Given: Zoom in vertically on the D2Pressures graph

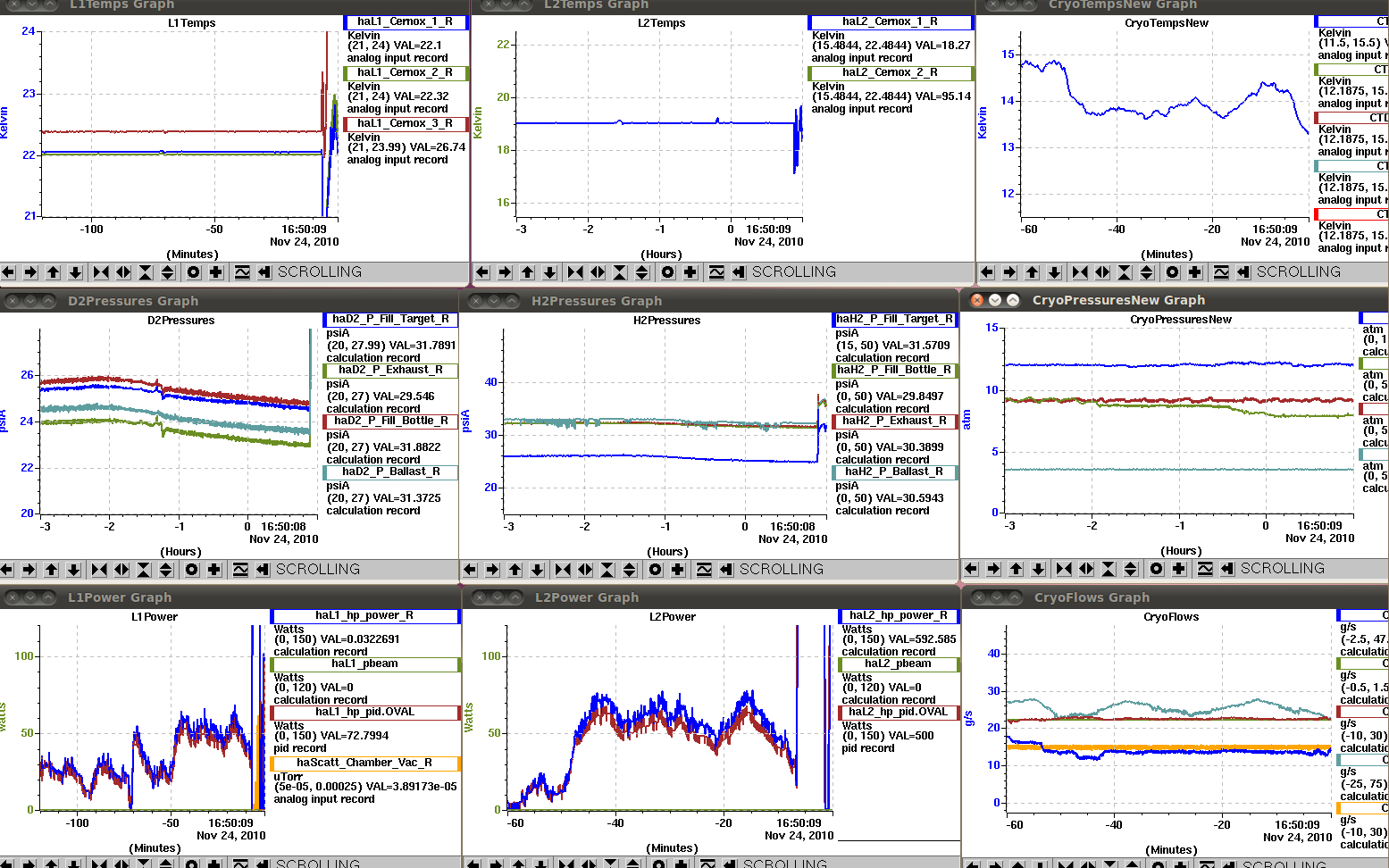Looking at the screenshot, I should 144,570.
